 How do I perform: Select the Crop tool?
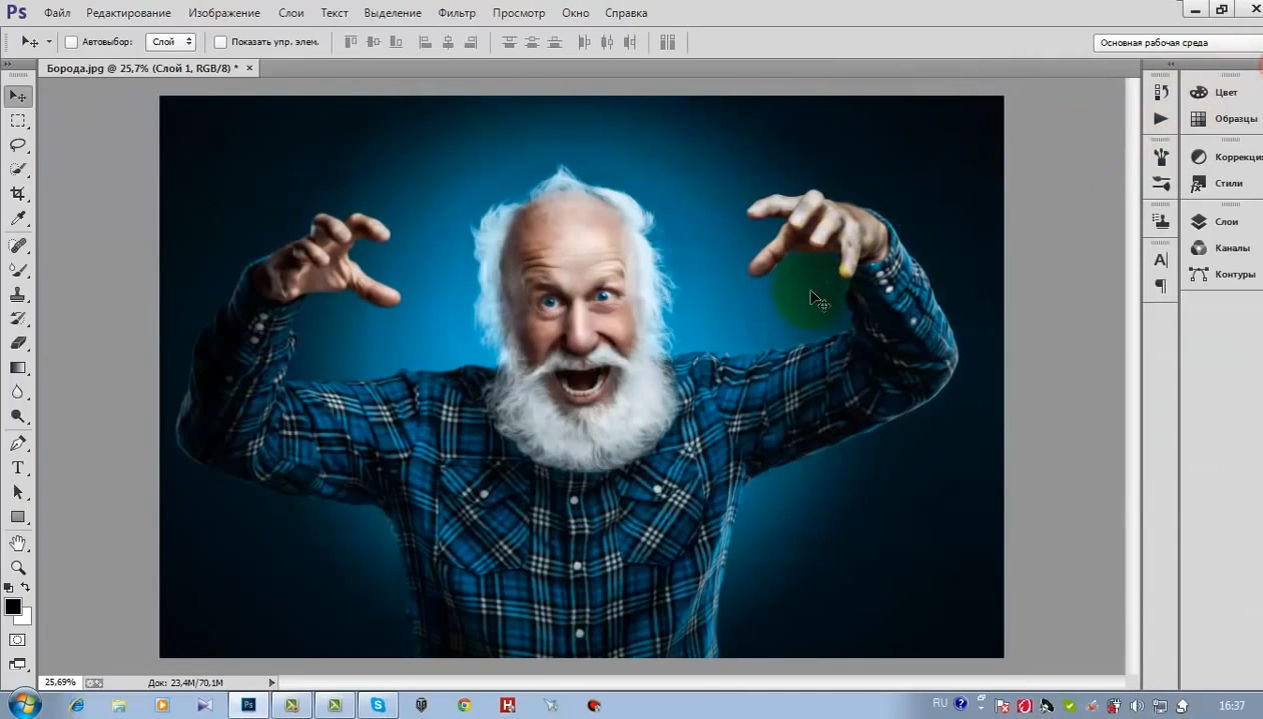(18, 194)
